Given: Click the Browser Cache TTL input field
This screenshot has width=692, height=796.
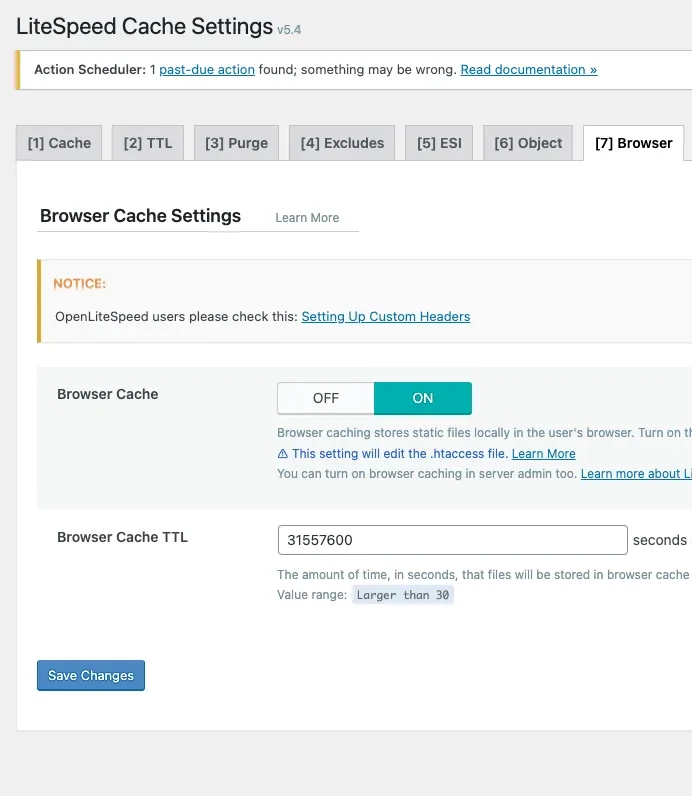Looking at the screenshot, I should click(452, 540).
